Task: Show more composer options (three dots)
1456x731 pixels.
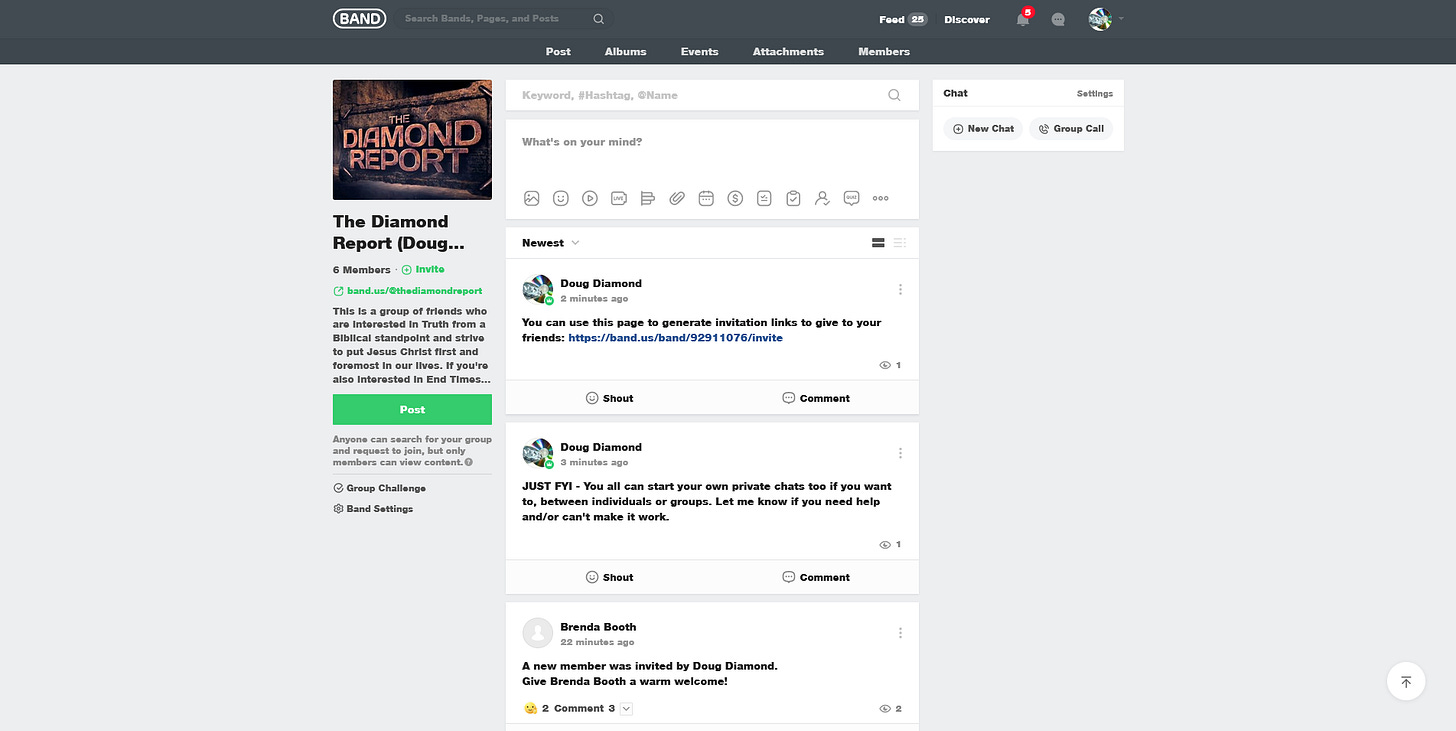Action: 881,198
